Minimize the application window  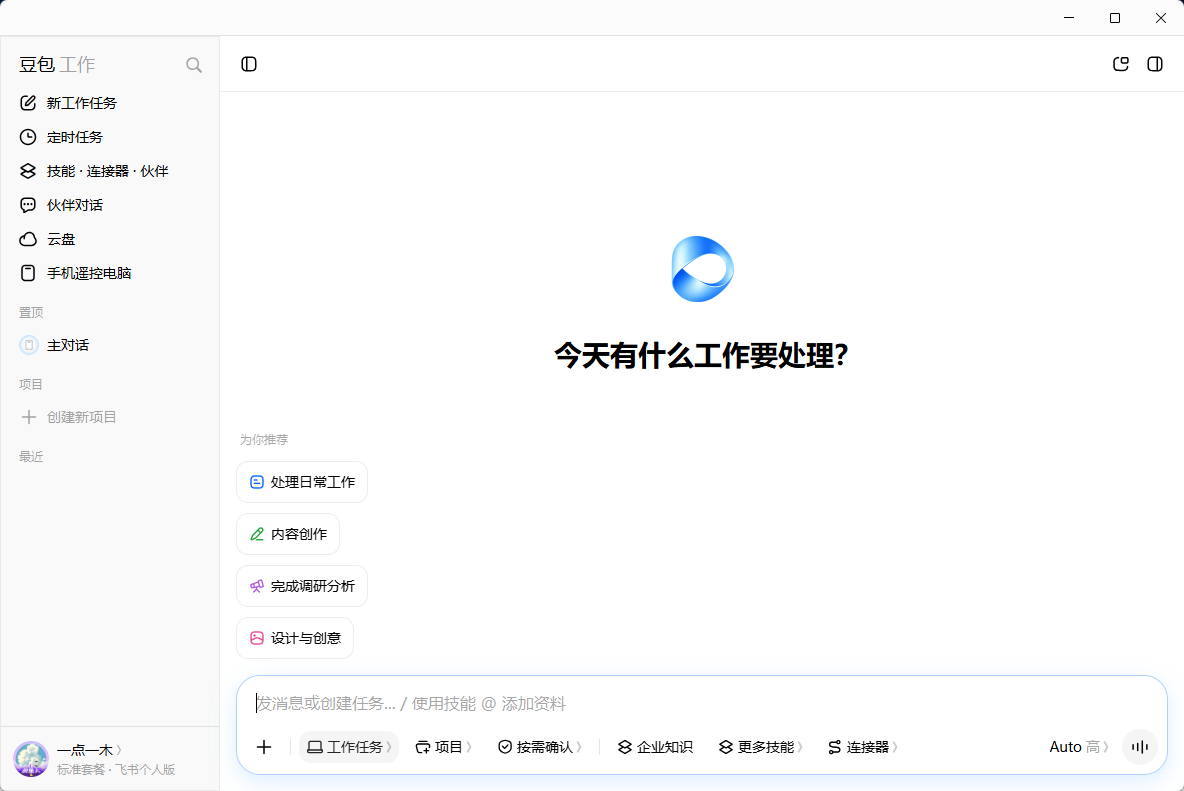1068,17
